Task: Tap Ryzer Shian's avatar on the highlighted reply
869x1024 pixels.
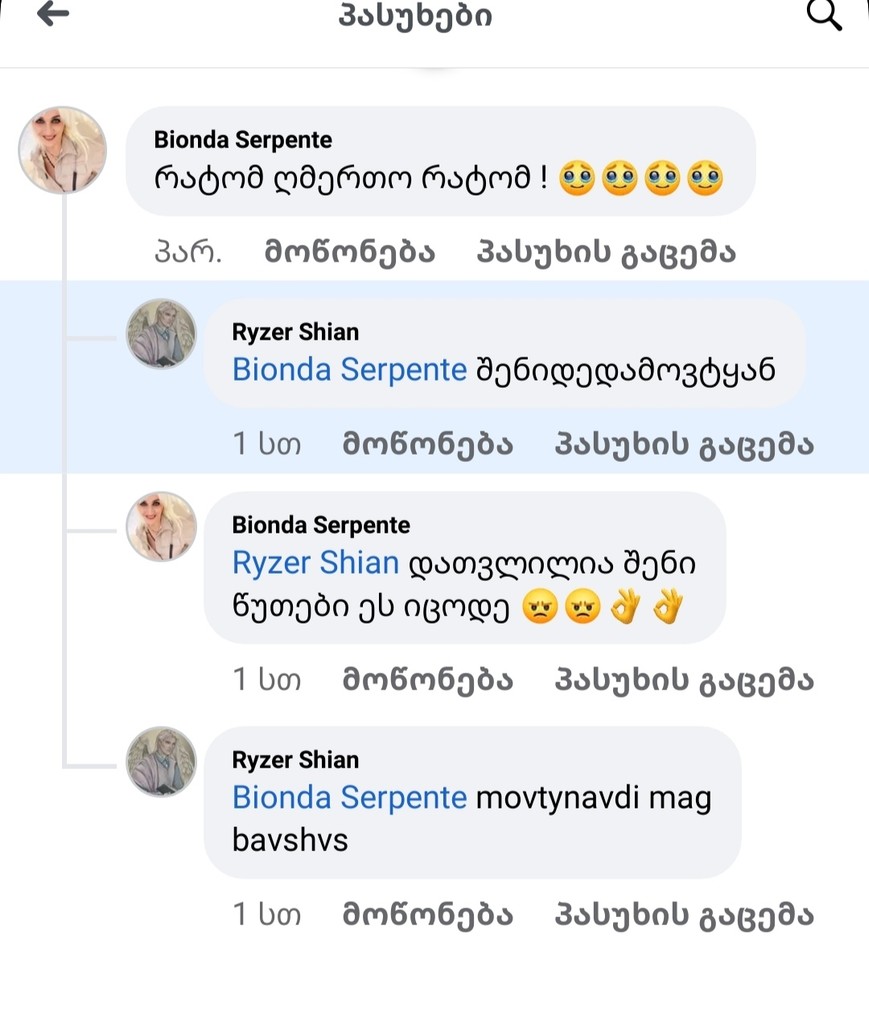Action: [160, 334]
